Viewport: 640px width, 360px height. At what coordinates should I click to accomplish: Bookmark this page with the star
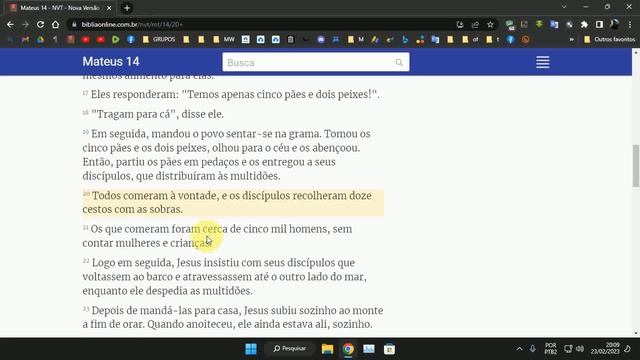(x=490, y=24)
